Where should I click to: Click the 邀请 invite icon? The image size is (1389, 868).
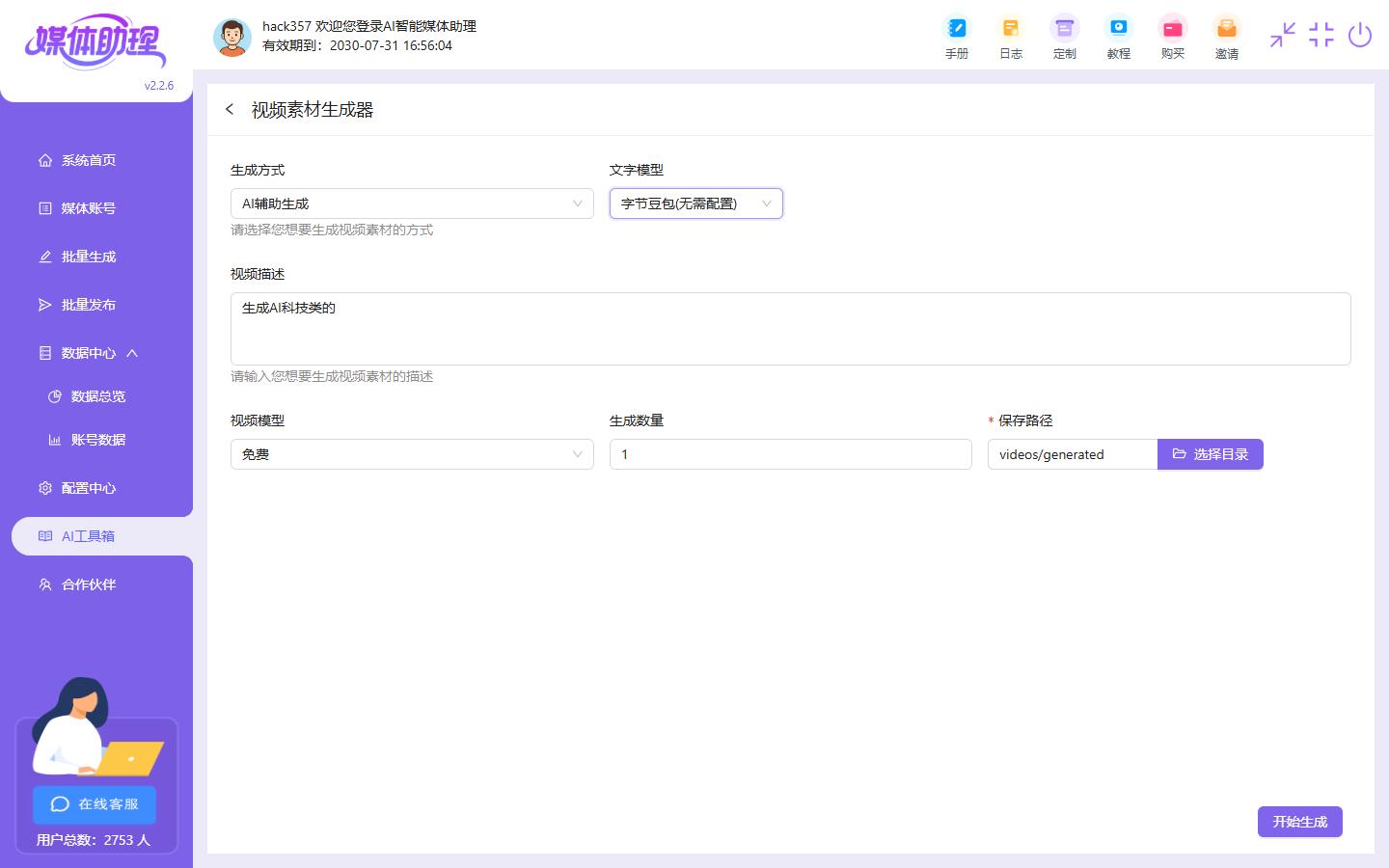(x=1226, y=37)
